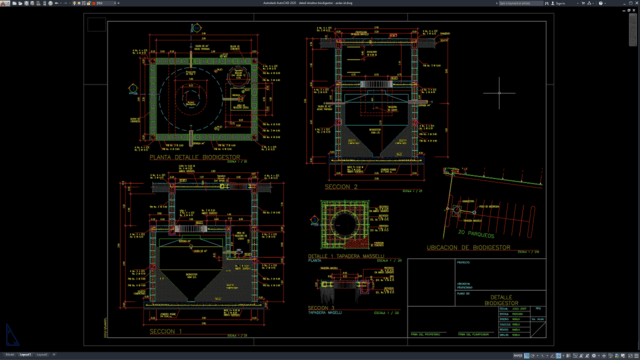Screen dimensions: 640x360
Task: Click the Redo arrow in quick access toolbar
Action: click(x=66, y=3)
